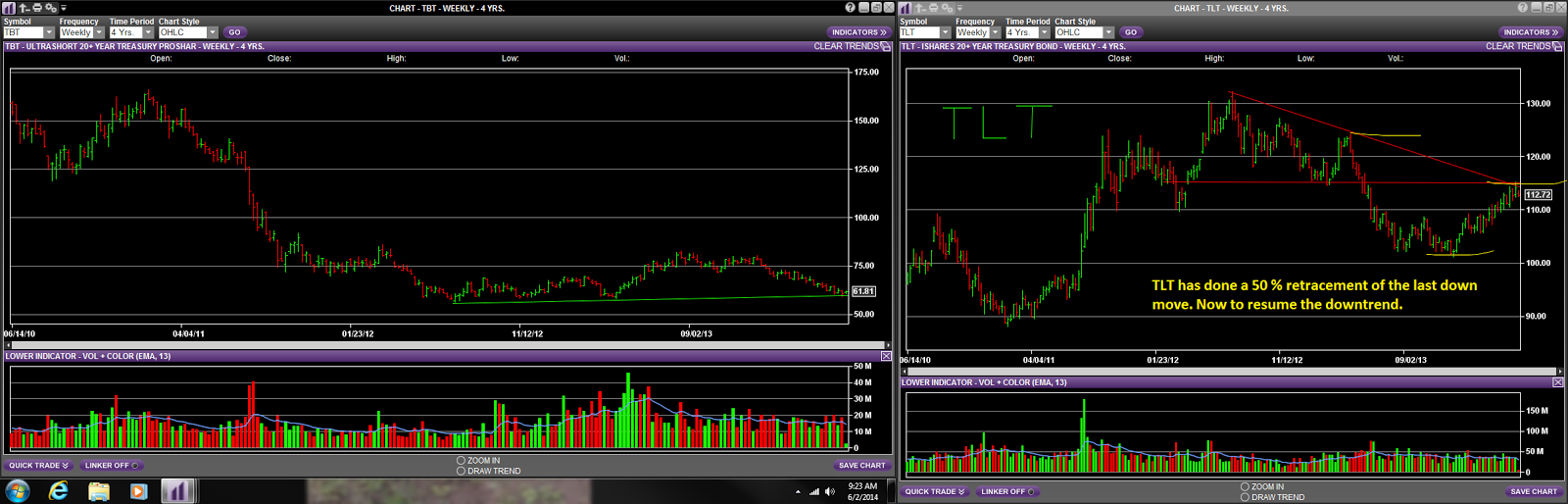Click the Clear Trends icon in TBT chart
The height and width of the screenshot is (504, 1568).
click(x=886, y=46)
